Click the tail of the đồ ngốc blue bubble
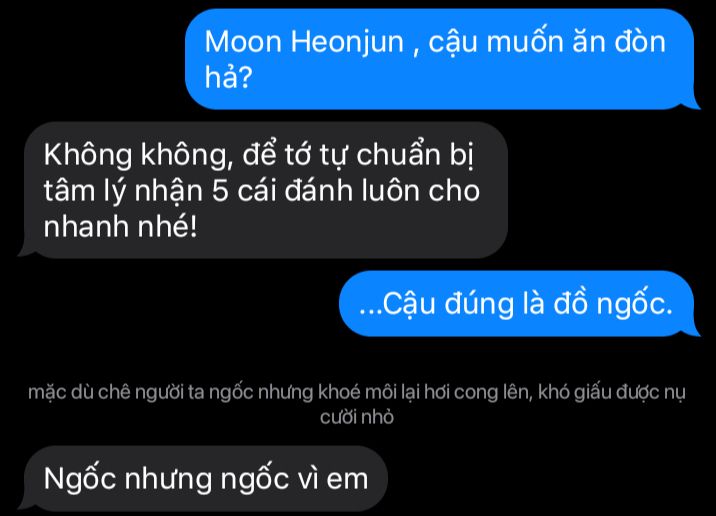This screenshot has width=716, height=516. coord(693,331)
